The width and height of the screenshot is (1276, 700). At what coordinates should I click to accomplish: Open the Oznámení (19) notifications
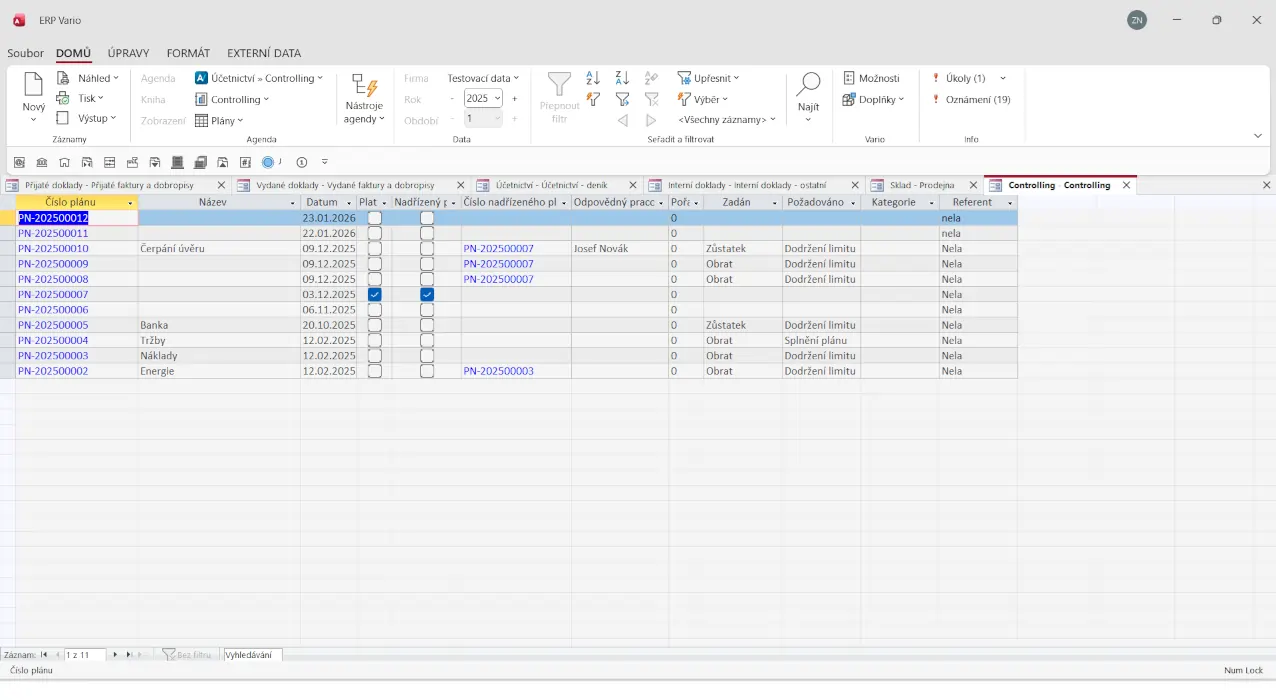[x=977, y=99]
